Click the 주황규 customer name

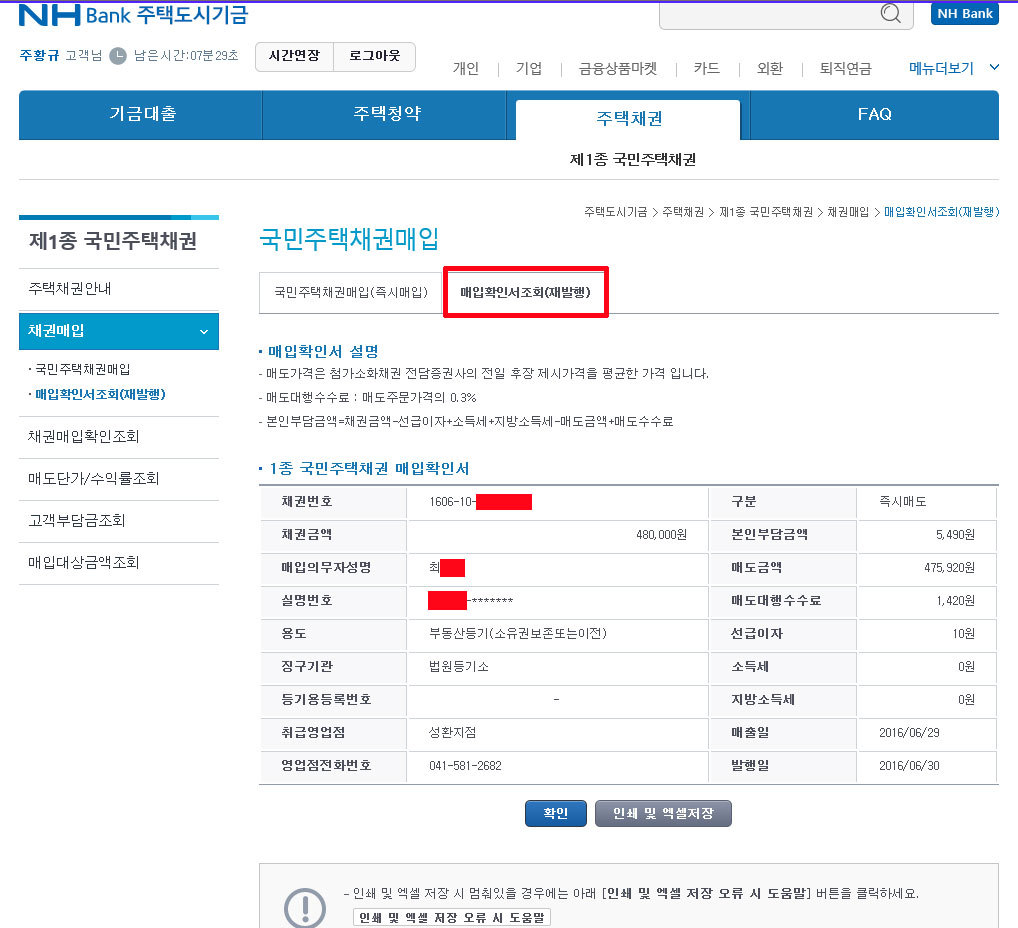tap(39, 56)
